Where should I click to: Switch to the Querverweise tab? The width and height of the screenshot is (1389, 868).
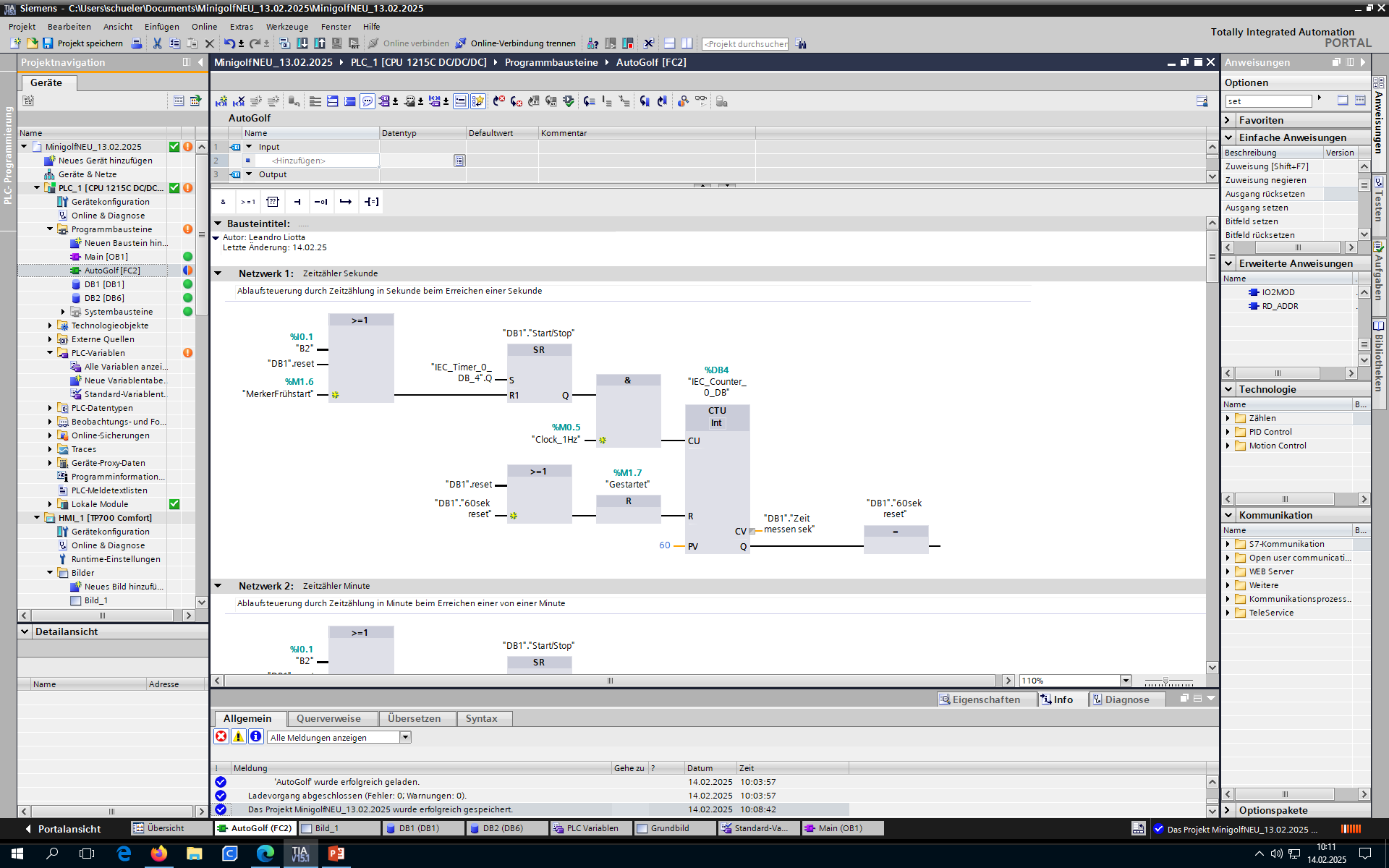[x=328, y=718]
